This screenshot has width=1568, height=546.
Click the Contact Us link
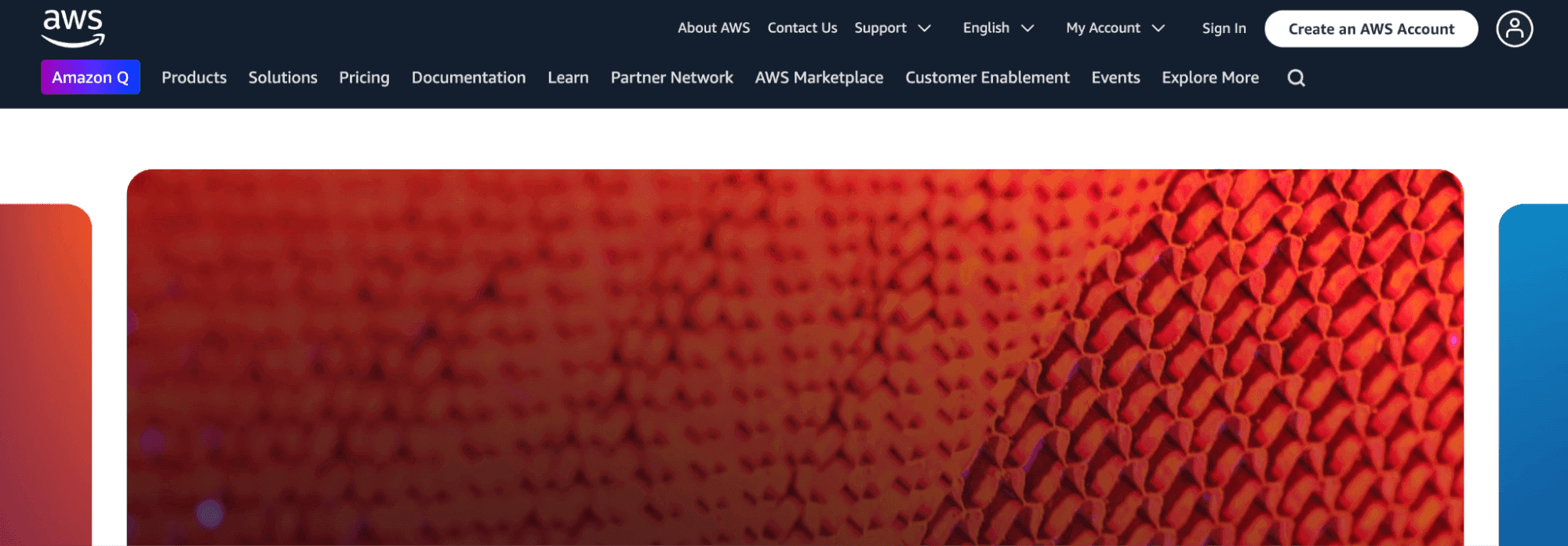coord(802,27)
